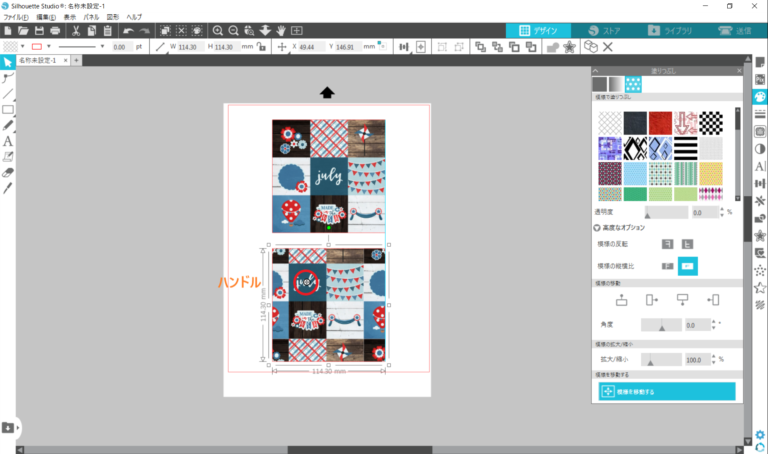The width and height of the screenshot is (768, 454).
Task: Open the Fill panel palette icon
Action: [x=760, y=96]
